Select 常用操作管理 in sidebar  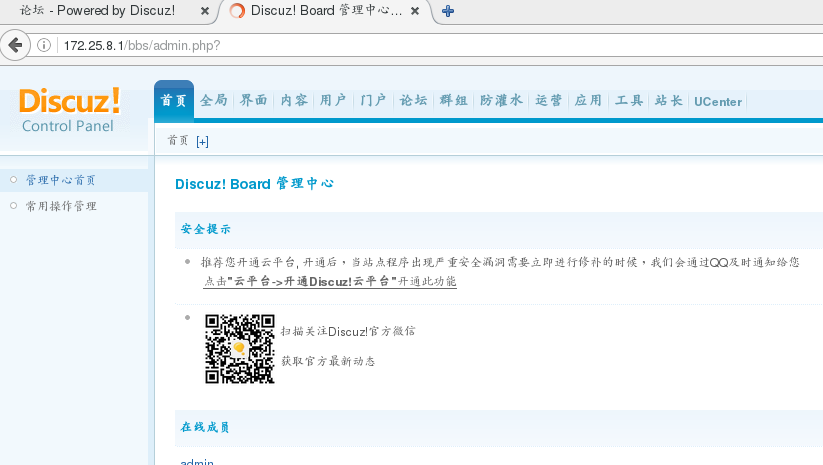coord(61,206)
